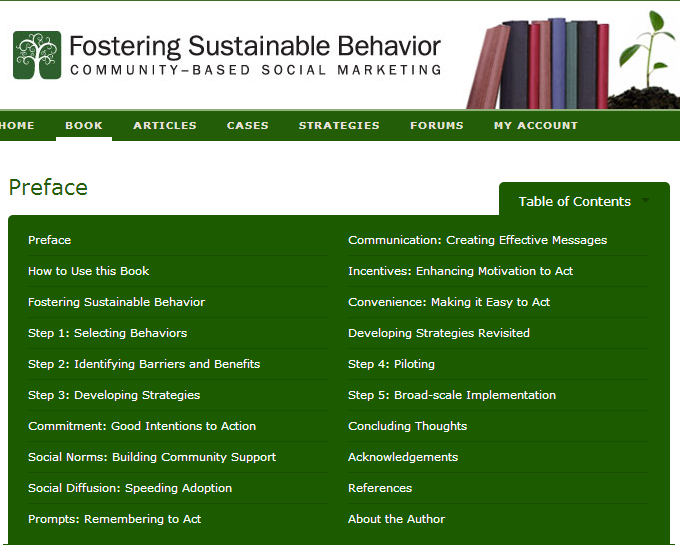Open My Account from navigation bar
This screenshot has width=680, height=553.
[535, 126]
